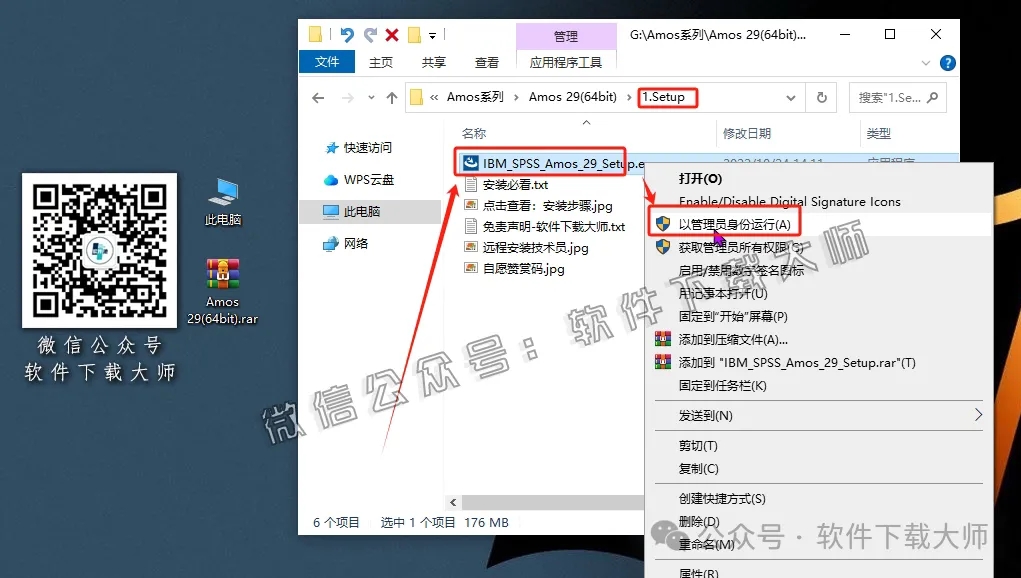Screen dimensions: 1021x578
Task: Open IBM_SPSS_Amos_29_Setup via 打开(O)
Action: click(x=700, y=176)
